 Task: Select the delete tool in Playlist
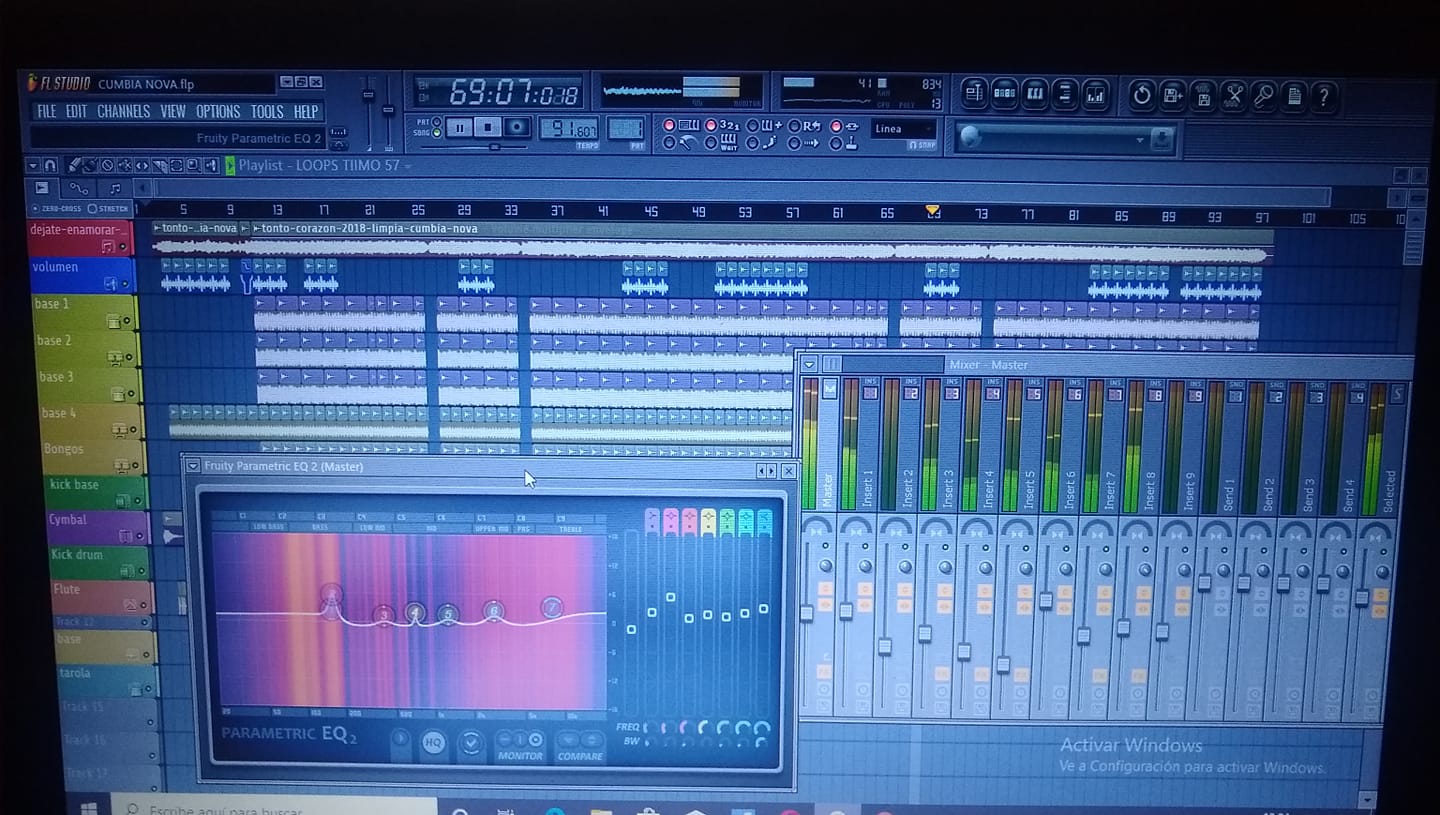click(x=107, y=165)
